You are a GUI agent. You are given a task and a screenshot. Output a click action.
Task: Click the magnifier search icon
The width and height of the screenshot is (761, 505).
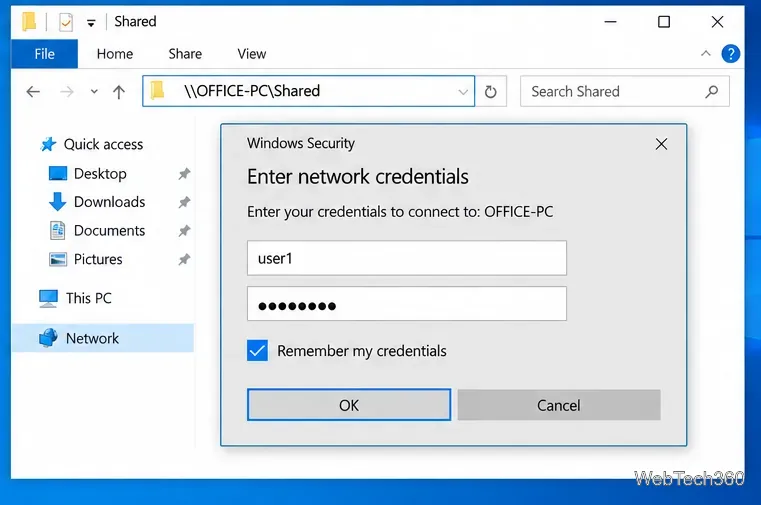[x=711, y=91]
